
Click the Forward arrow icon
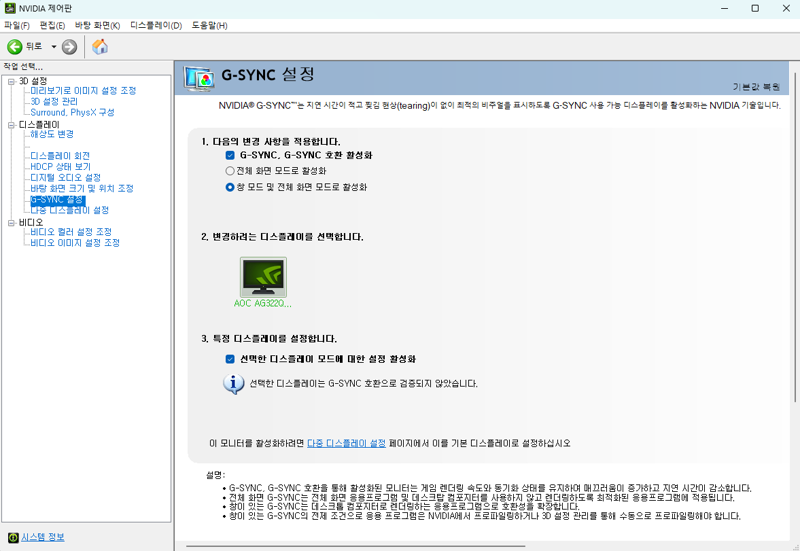(x=69, y=47)
